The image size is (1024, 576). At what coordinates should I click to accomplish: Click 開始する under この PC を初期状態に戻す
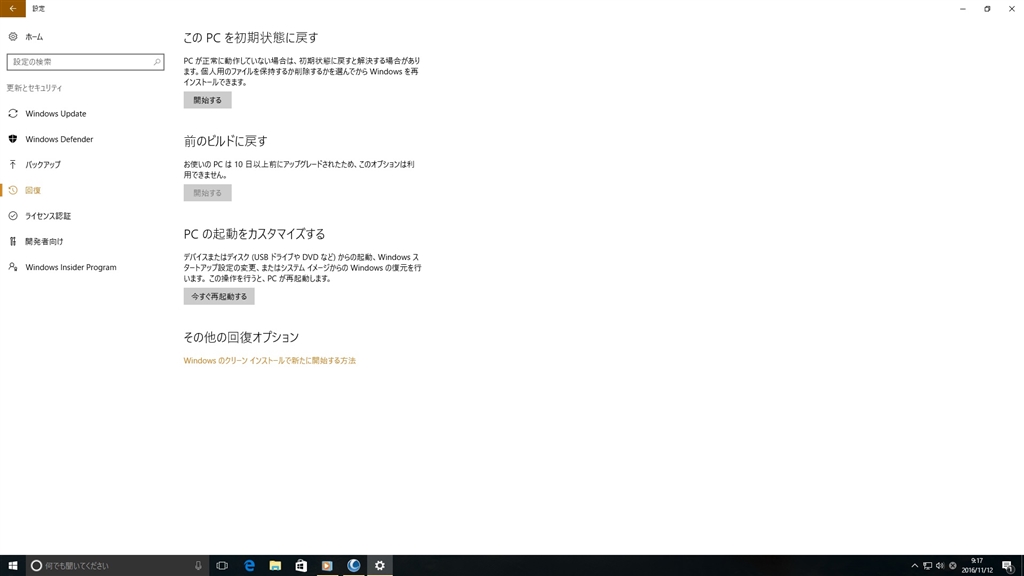207,100
